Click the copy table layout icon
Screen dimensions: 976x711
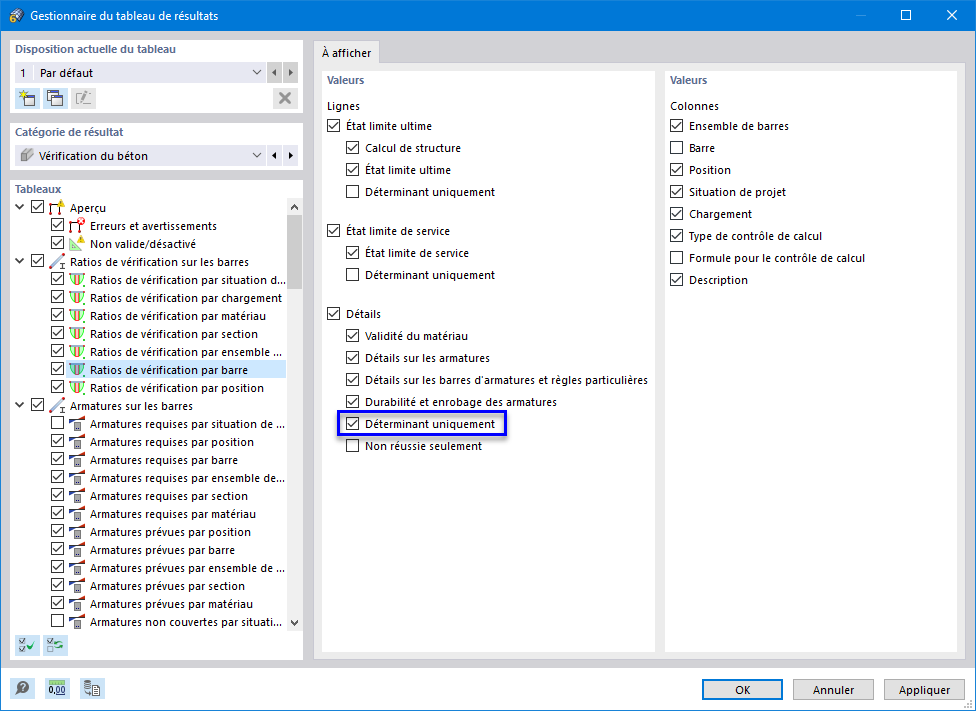pyautogui.click(x=55, y=98)
